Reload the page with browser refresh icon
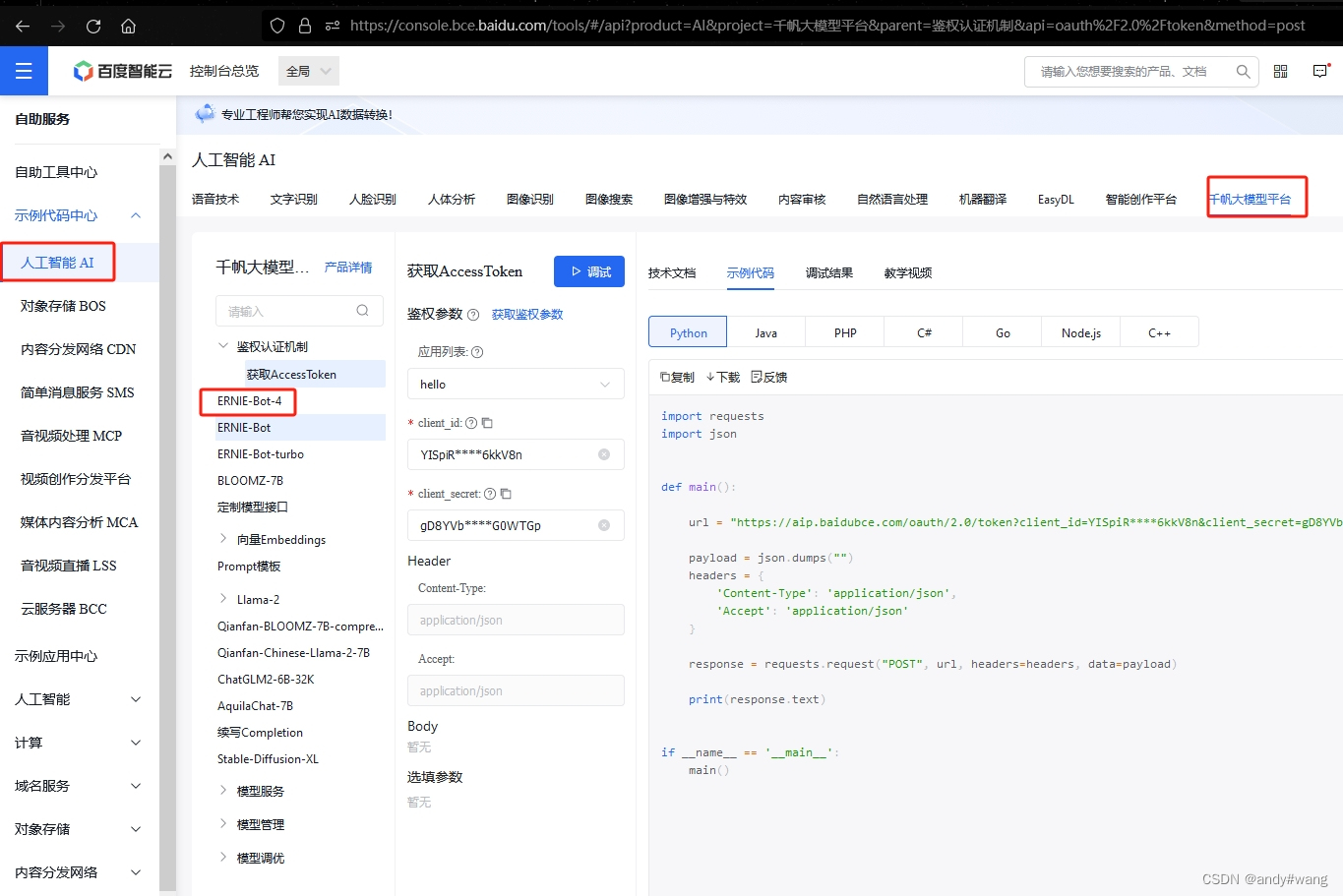The height and width of the screenshot is (896, 1343). (93, 26)
